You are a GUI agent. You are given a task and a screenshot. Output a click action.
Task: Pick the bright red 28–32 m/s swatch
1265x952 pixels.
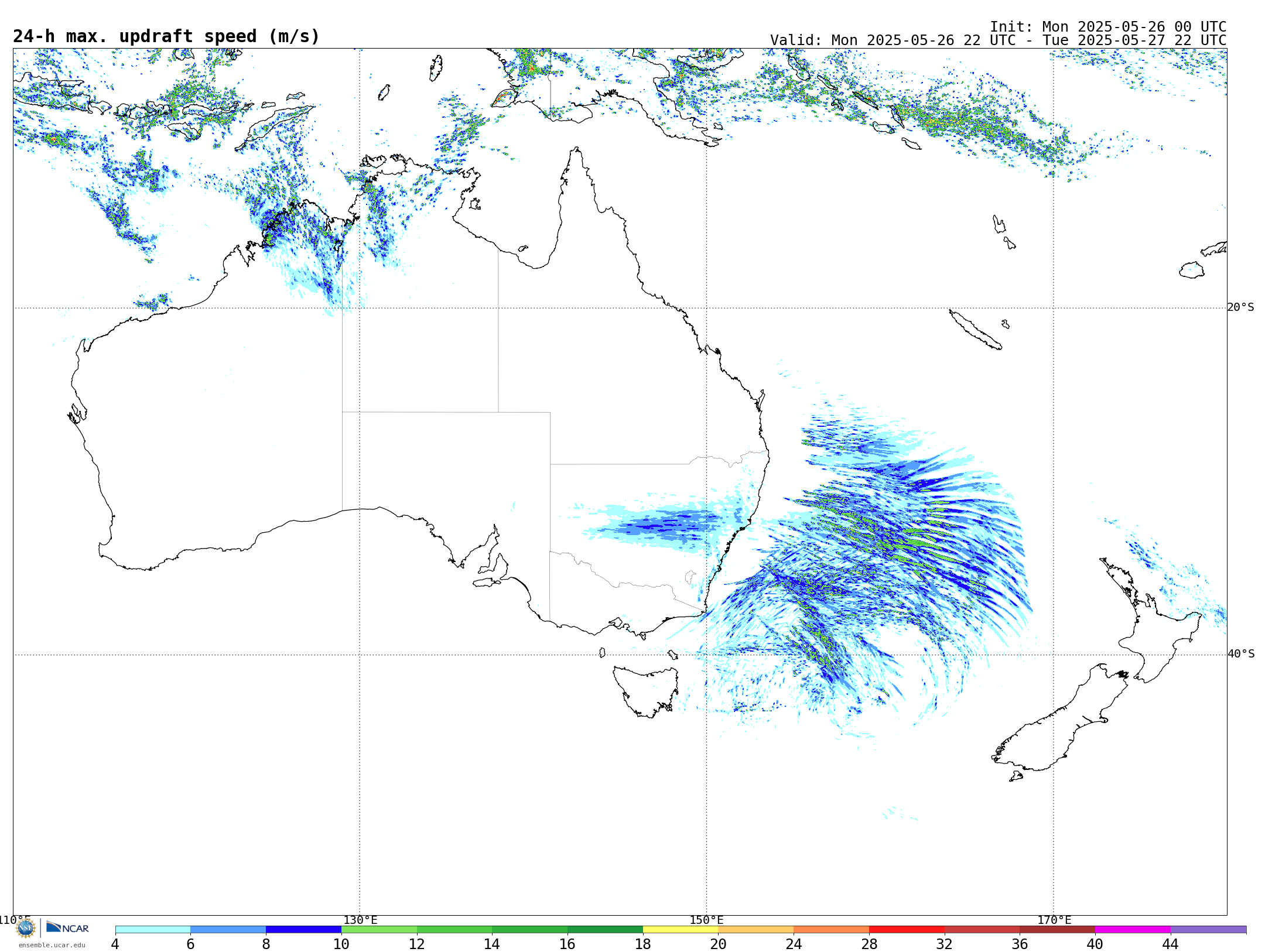(x=907, y=930)
